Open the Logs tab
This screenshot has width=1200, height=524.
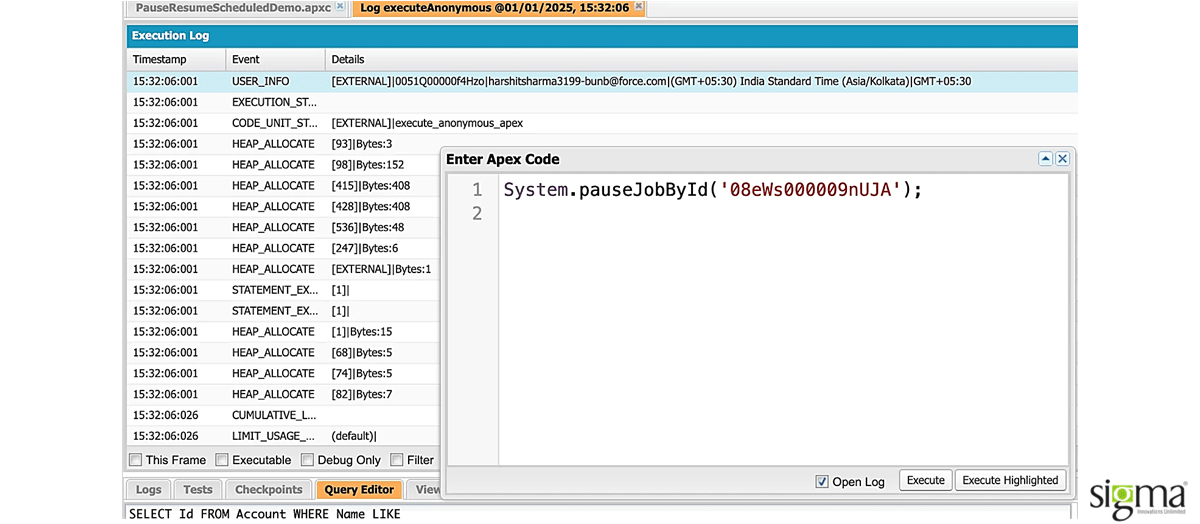pyautogui.click(x=148, y=490)
